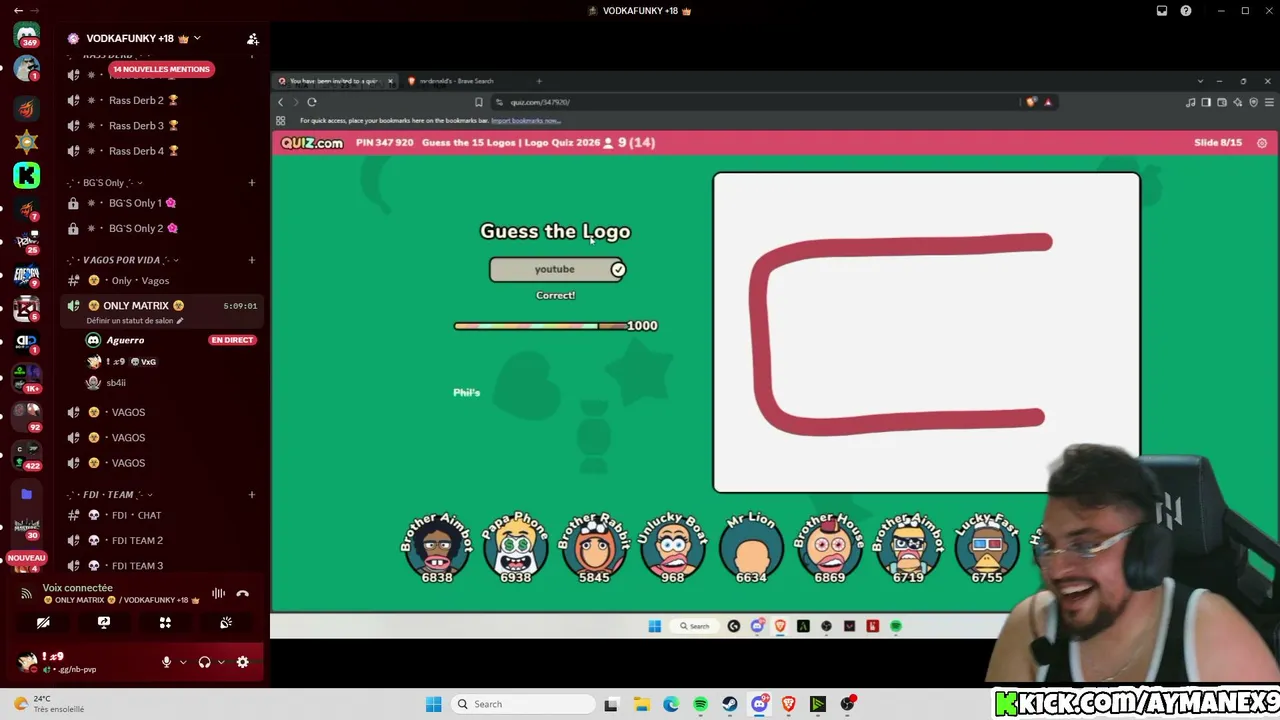Mute the Discord microphone
Viewport: 1280px width, 720px height.
tap(167, 662)
